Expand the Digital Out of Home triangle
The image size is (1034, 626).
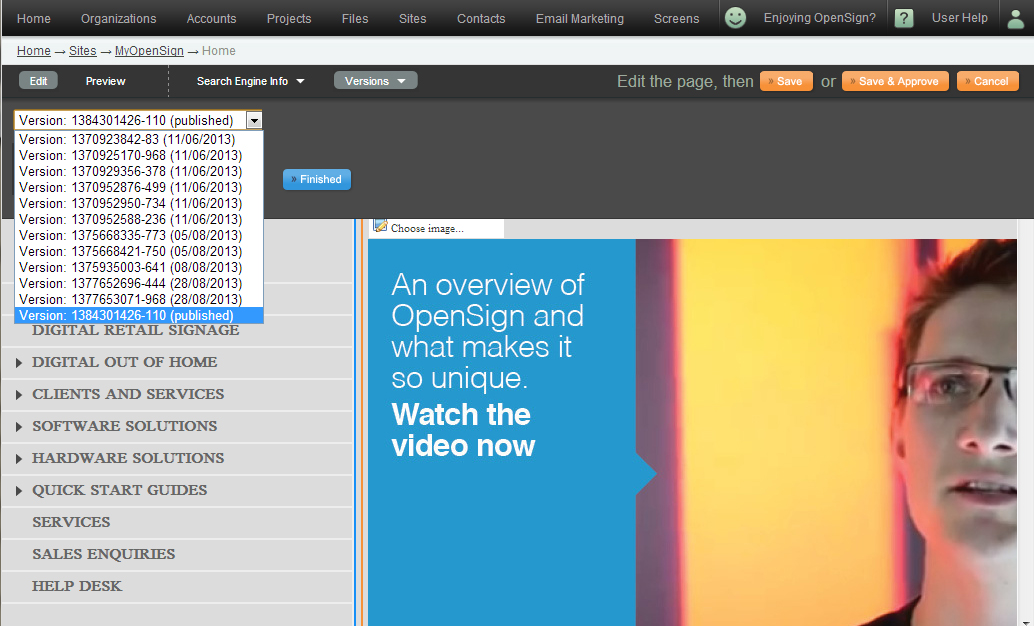tap(18, 363)
